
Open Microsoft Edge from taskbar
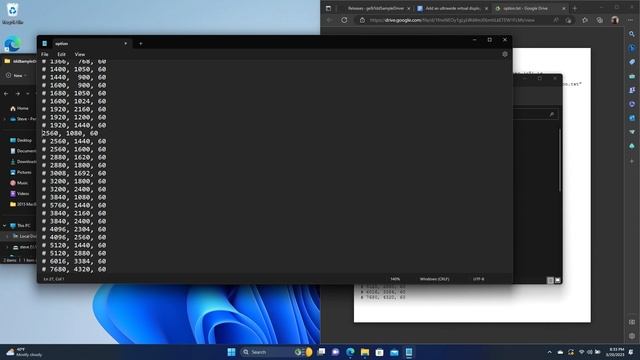[350, 352]
